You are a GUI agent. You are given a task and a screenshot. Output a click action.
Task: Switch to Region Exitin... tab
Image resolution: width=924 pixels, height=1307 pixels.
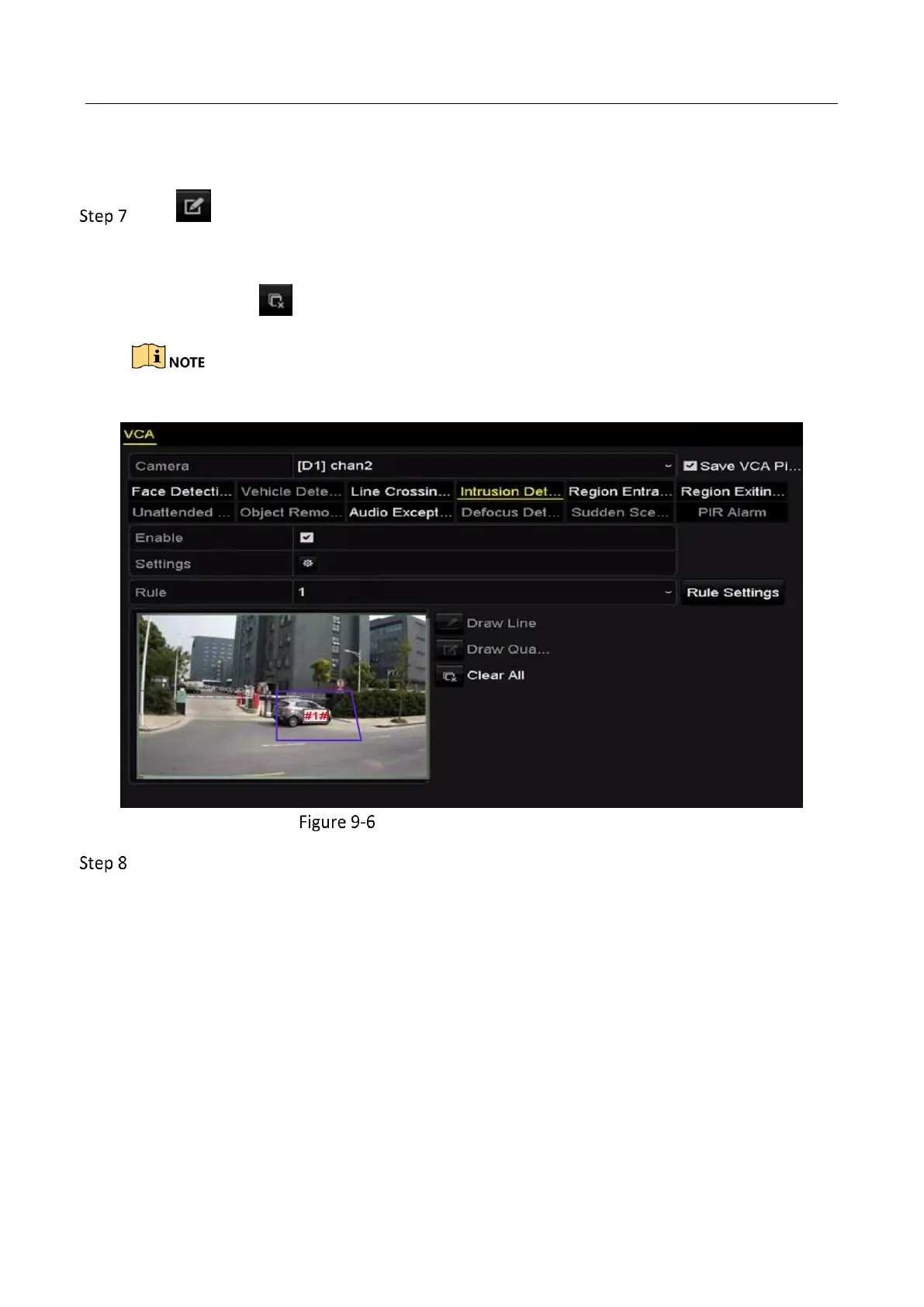click(x=732, y=491)
